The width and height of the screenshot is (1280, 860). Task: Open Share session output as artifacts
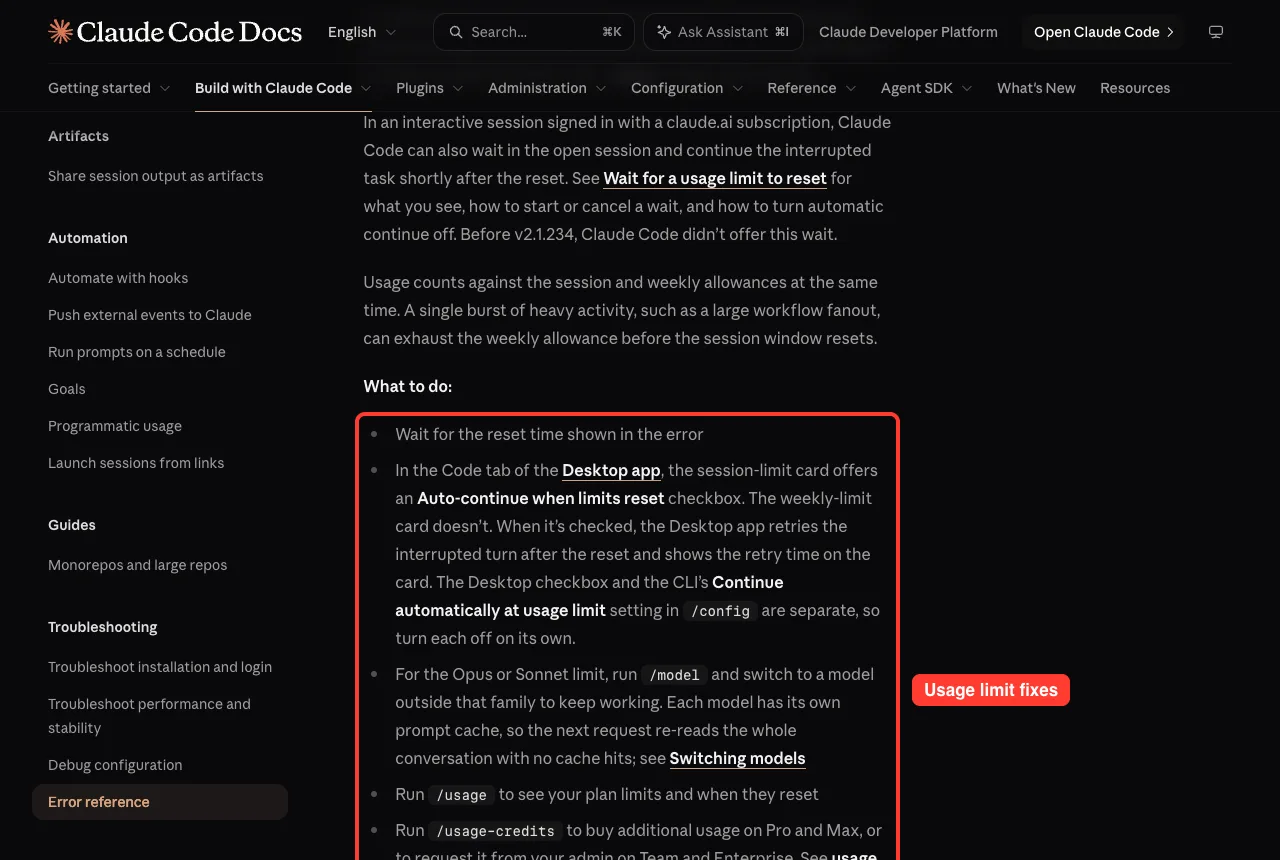coord(156,176)
